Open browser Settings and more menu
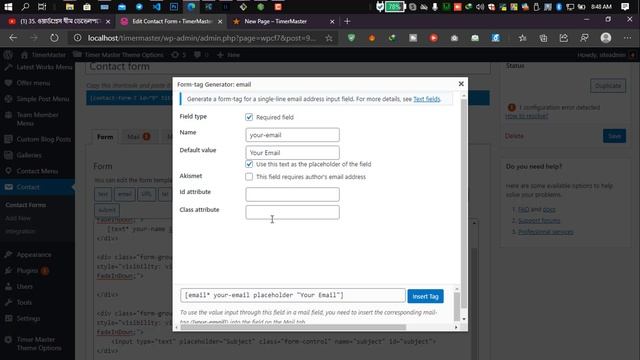This screenshot has width=640, height=360. (x=627, y=38)
